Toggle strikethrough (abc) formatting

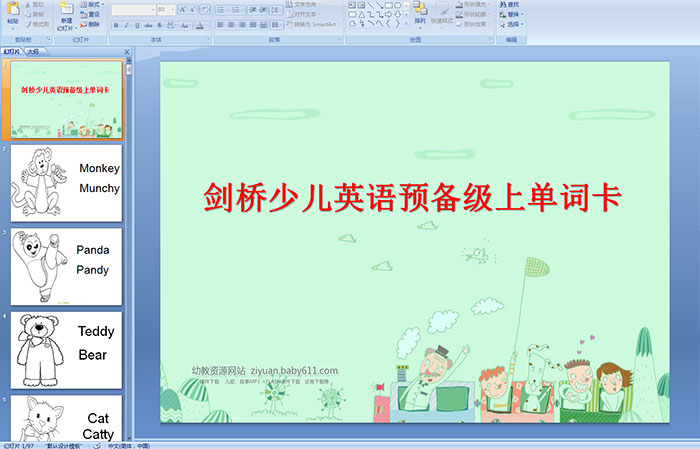[x=148, y=25]
